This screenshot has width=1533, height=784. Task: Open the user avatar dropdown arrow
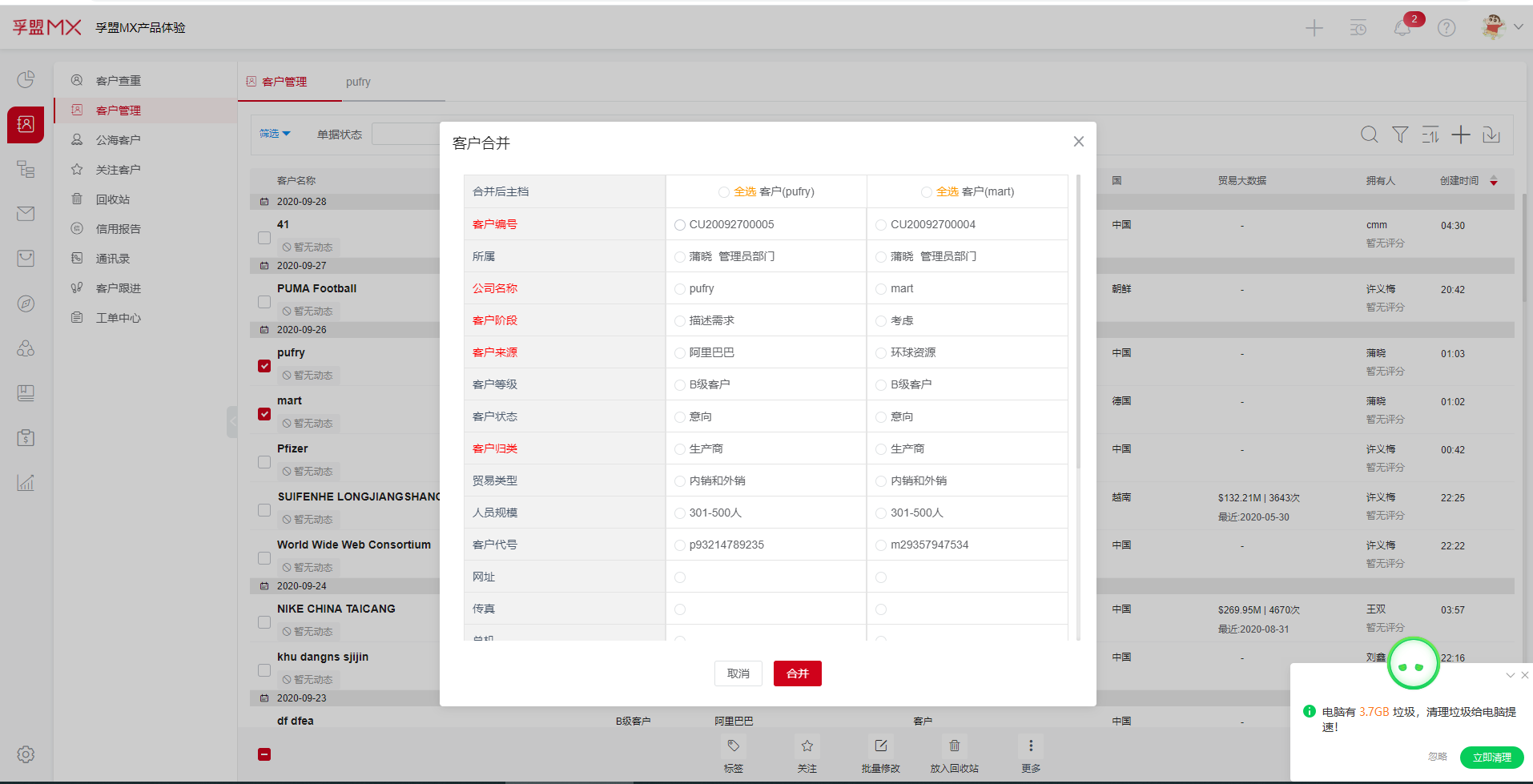coord(1519,27)
